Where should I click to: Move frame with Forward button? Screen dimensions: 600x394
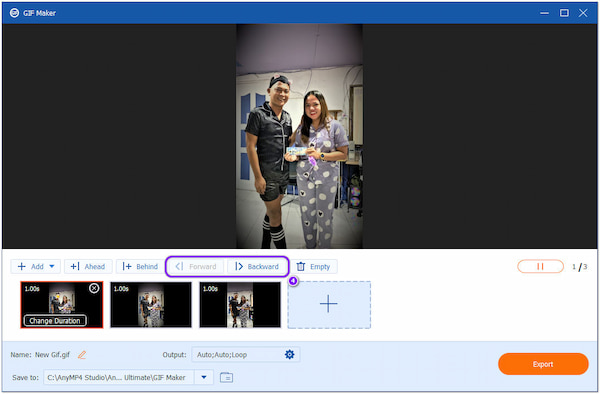click(x=196, y=267)
